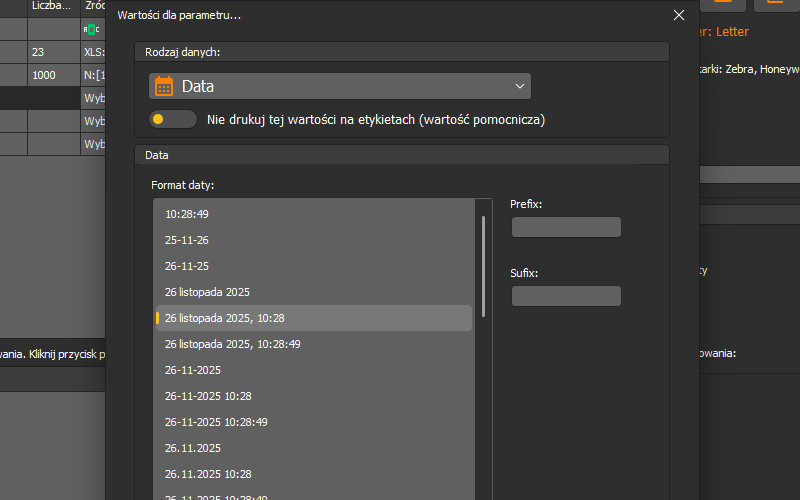Click the date format list scrollbar
Image resolution: width=800 pixels, height=500 pixels.
coord(483,266)
